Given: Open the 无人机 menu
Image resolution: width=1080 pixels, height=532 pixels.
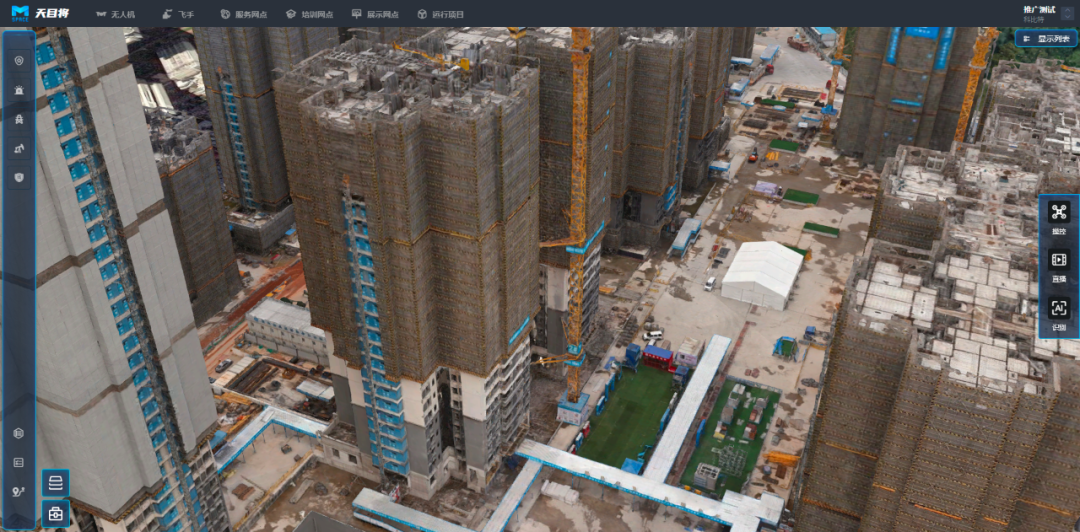Looking at the screenshot, I should pyautogui.click(x=115, y=15).
